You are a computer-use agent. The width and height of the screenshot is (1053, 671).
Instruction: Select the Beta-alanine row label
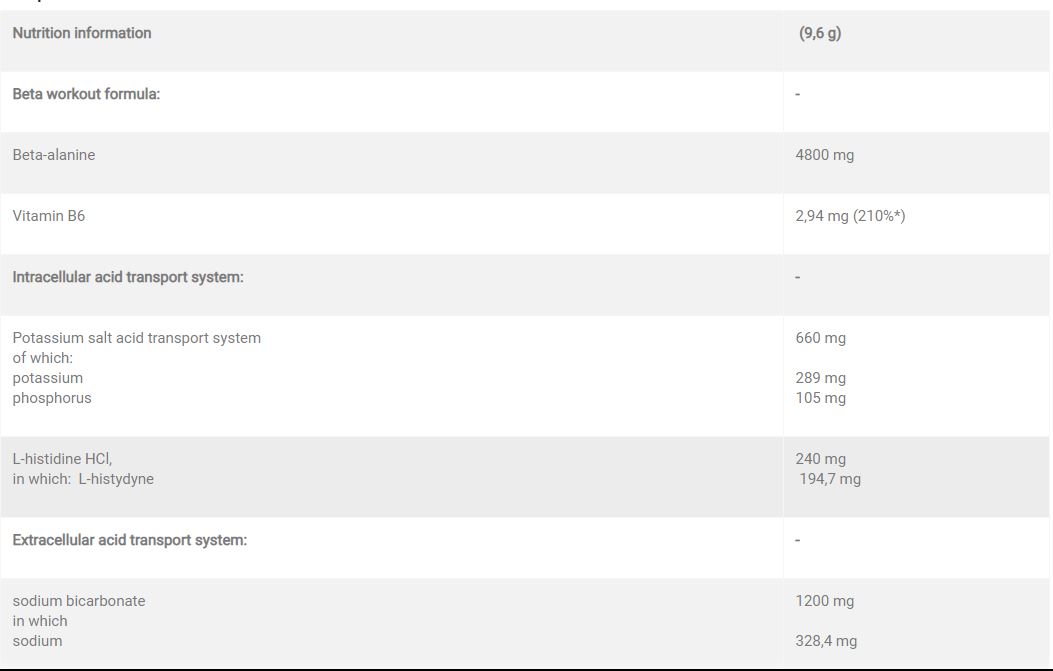(x=54, y=155)
